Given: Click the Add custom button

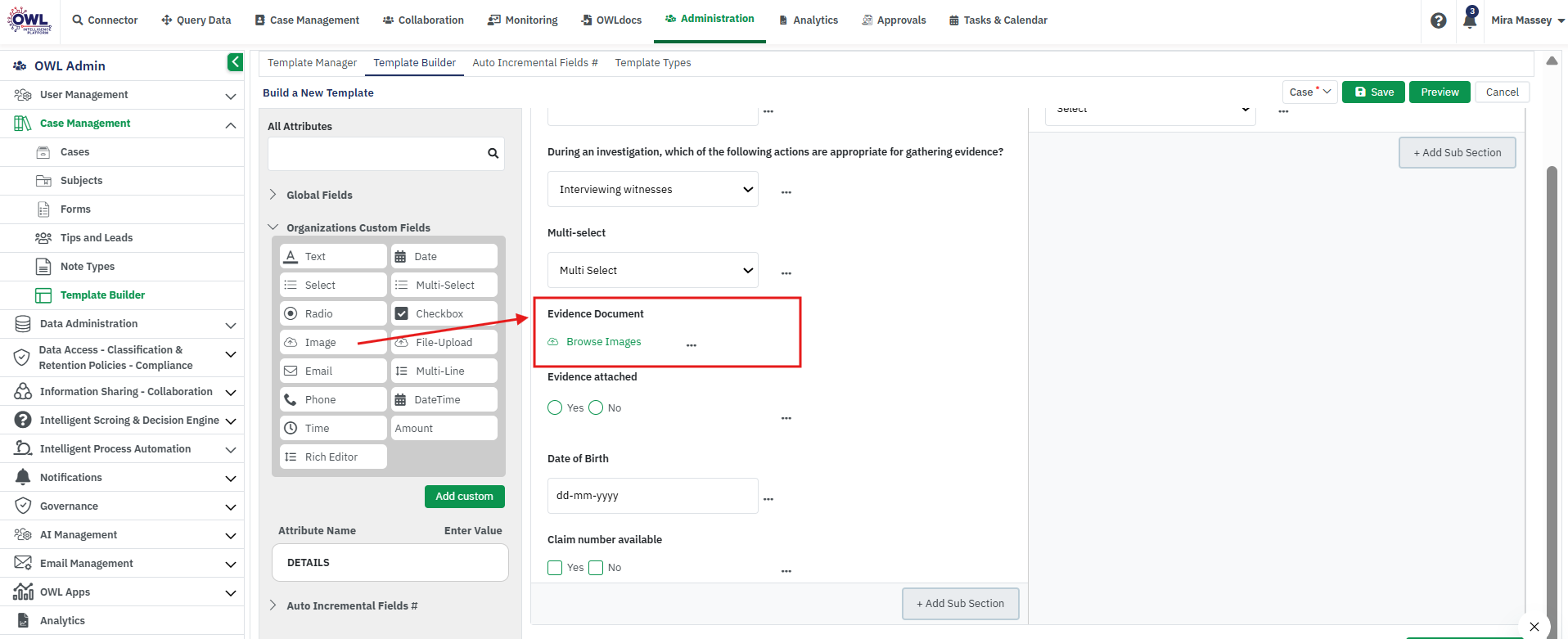Looking at the screenshot, I should pyautogui.click(x=464, y=496).
